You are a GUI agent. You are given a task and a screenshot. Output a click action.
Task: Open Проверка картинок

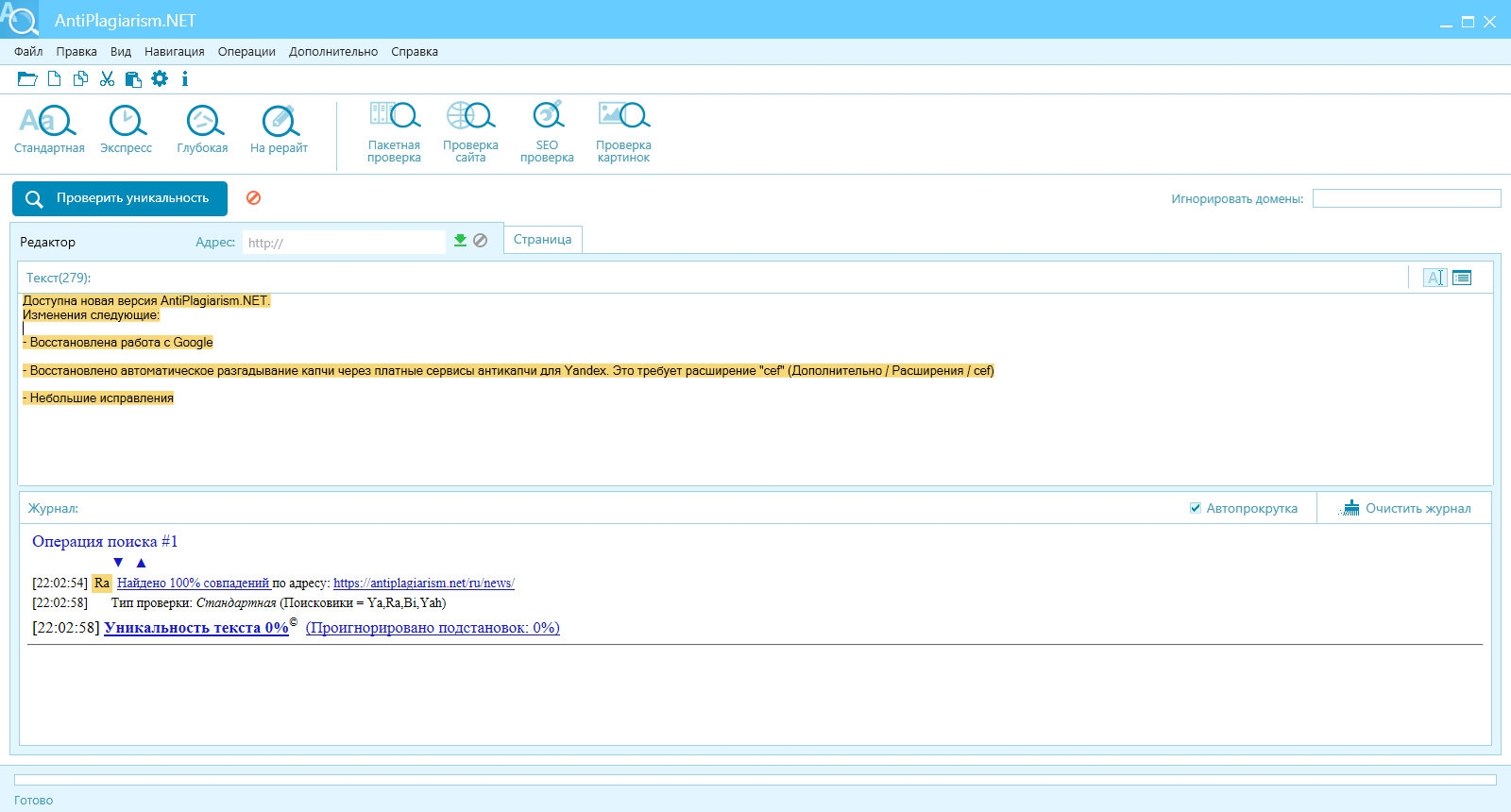623,132
